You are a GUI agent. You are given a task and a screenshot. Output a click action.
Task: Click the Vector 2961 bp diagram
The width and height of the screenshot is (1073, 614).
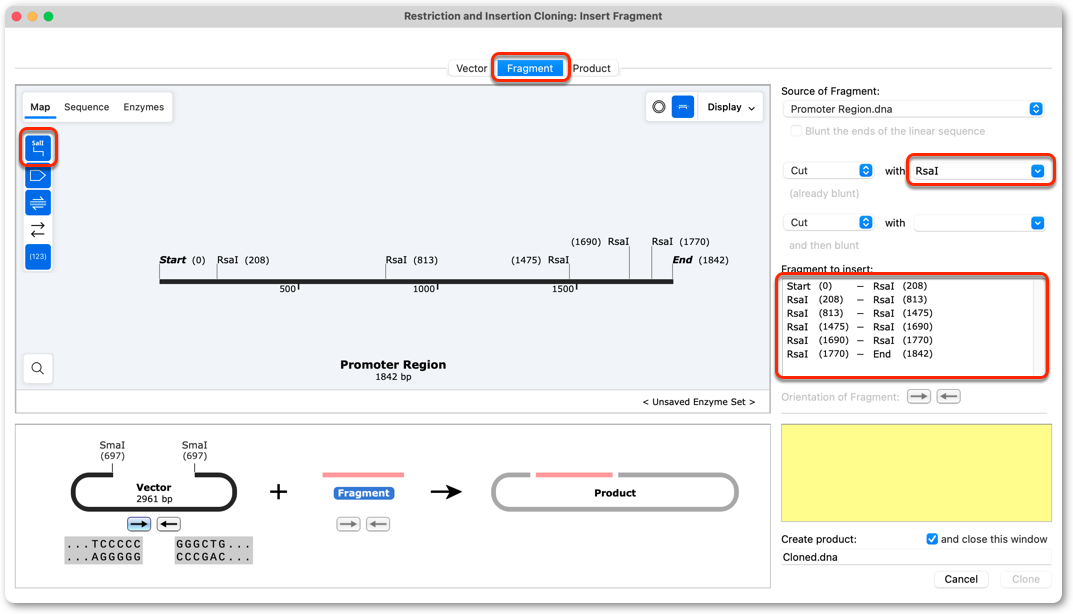click(x=153, y=492)
